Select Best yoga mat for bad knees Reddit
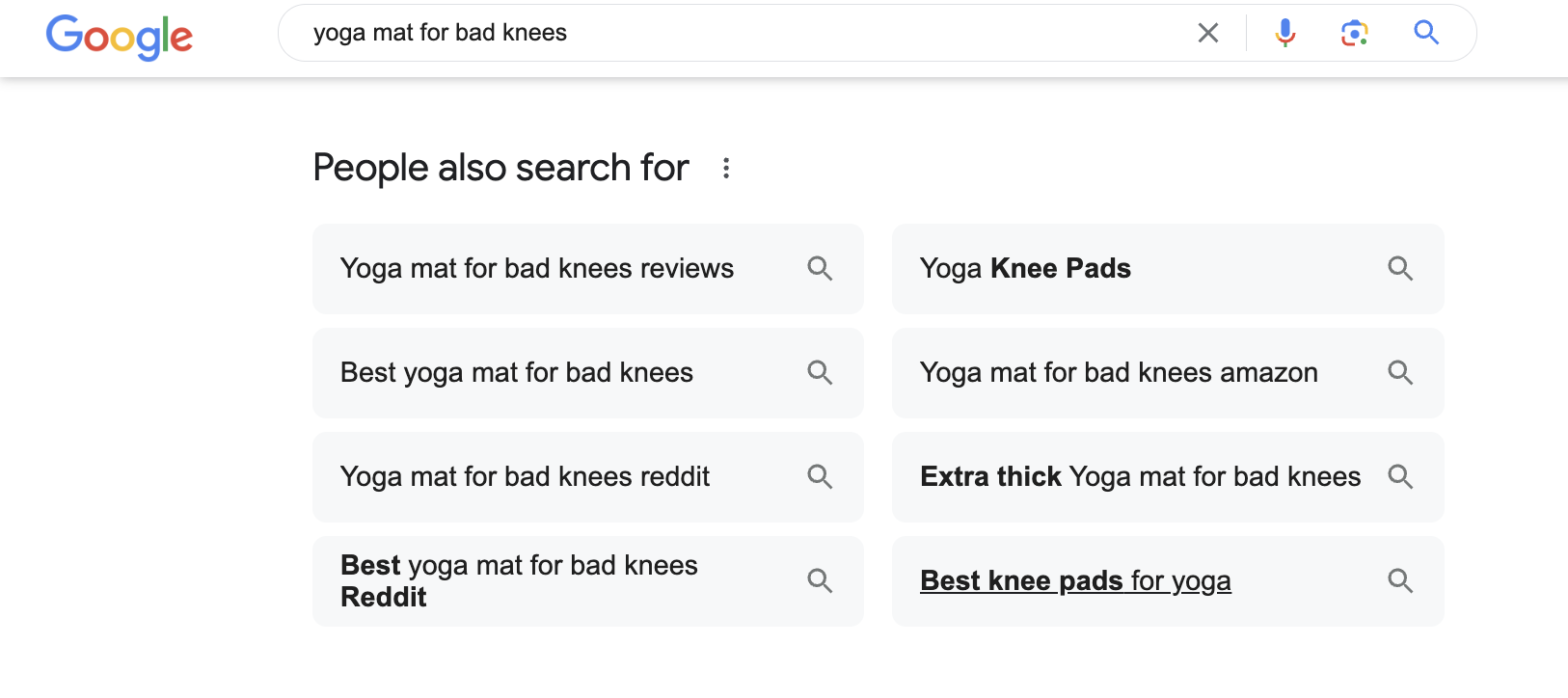The height and width of the screenshot is (698, 1568). (x=588, y=581)
